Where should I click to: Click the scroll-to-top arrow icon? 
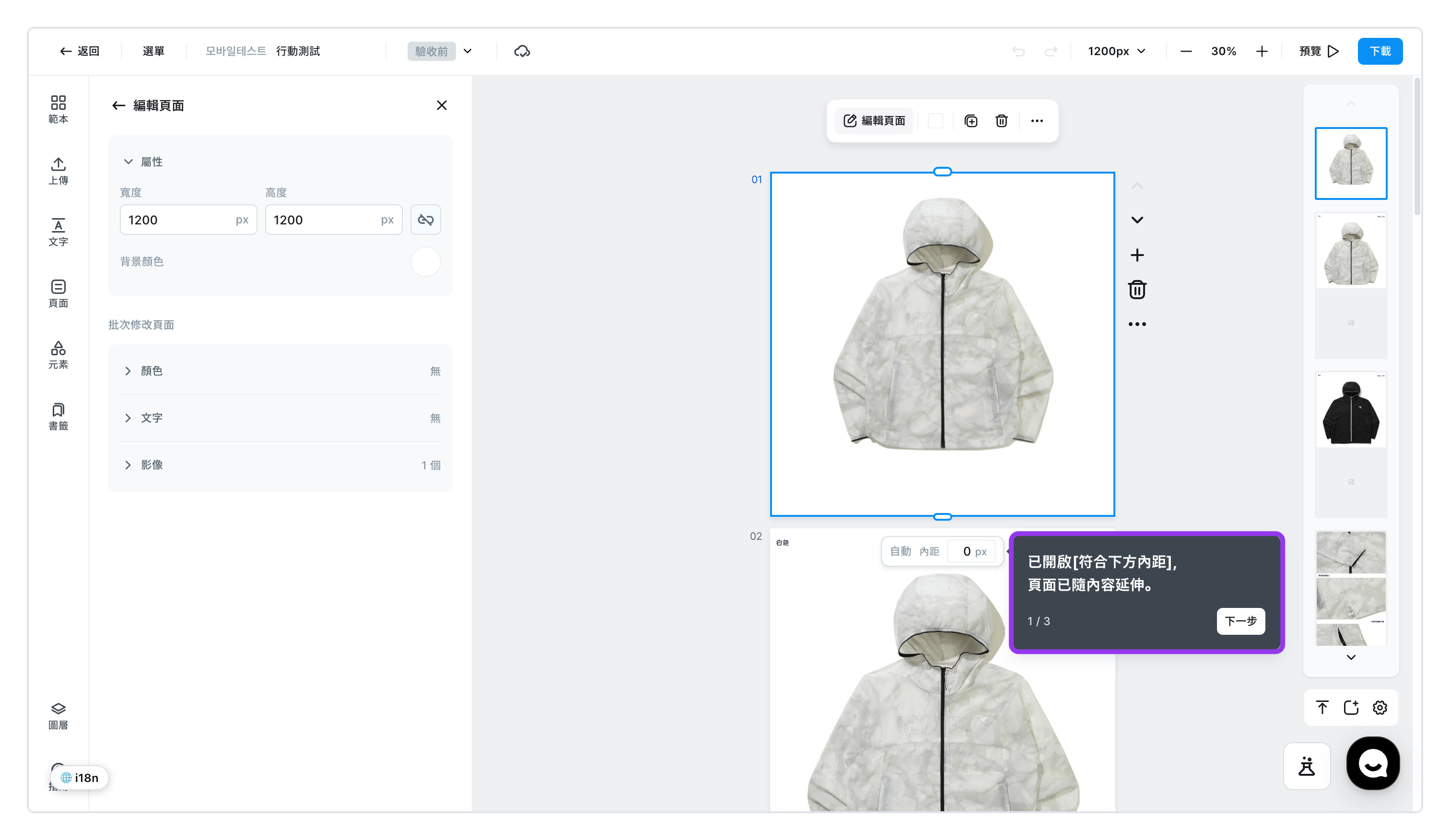click(x=1322, y=708)
